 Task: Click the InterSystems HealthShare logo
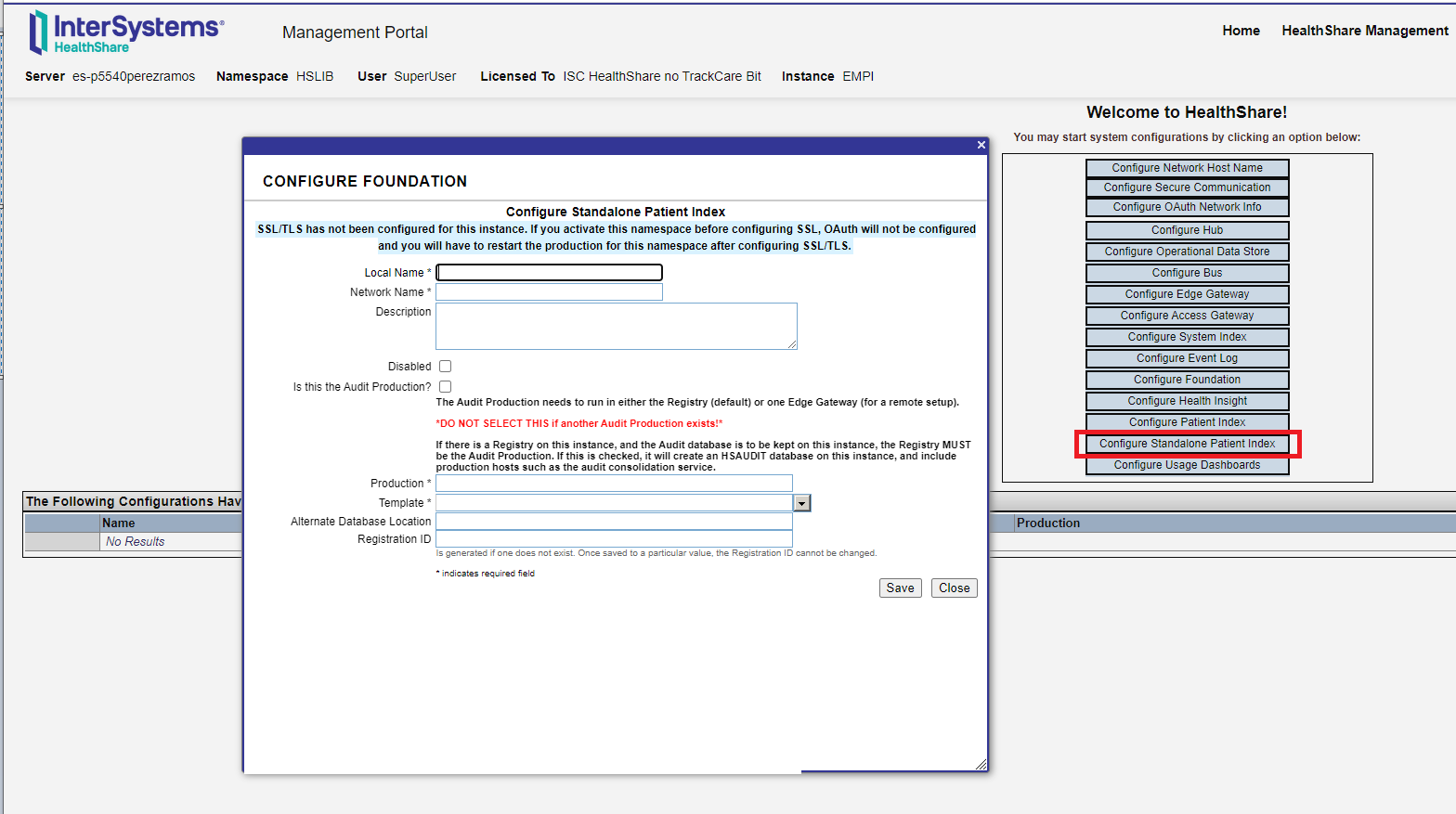coord(126,32)
